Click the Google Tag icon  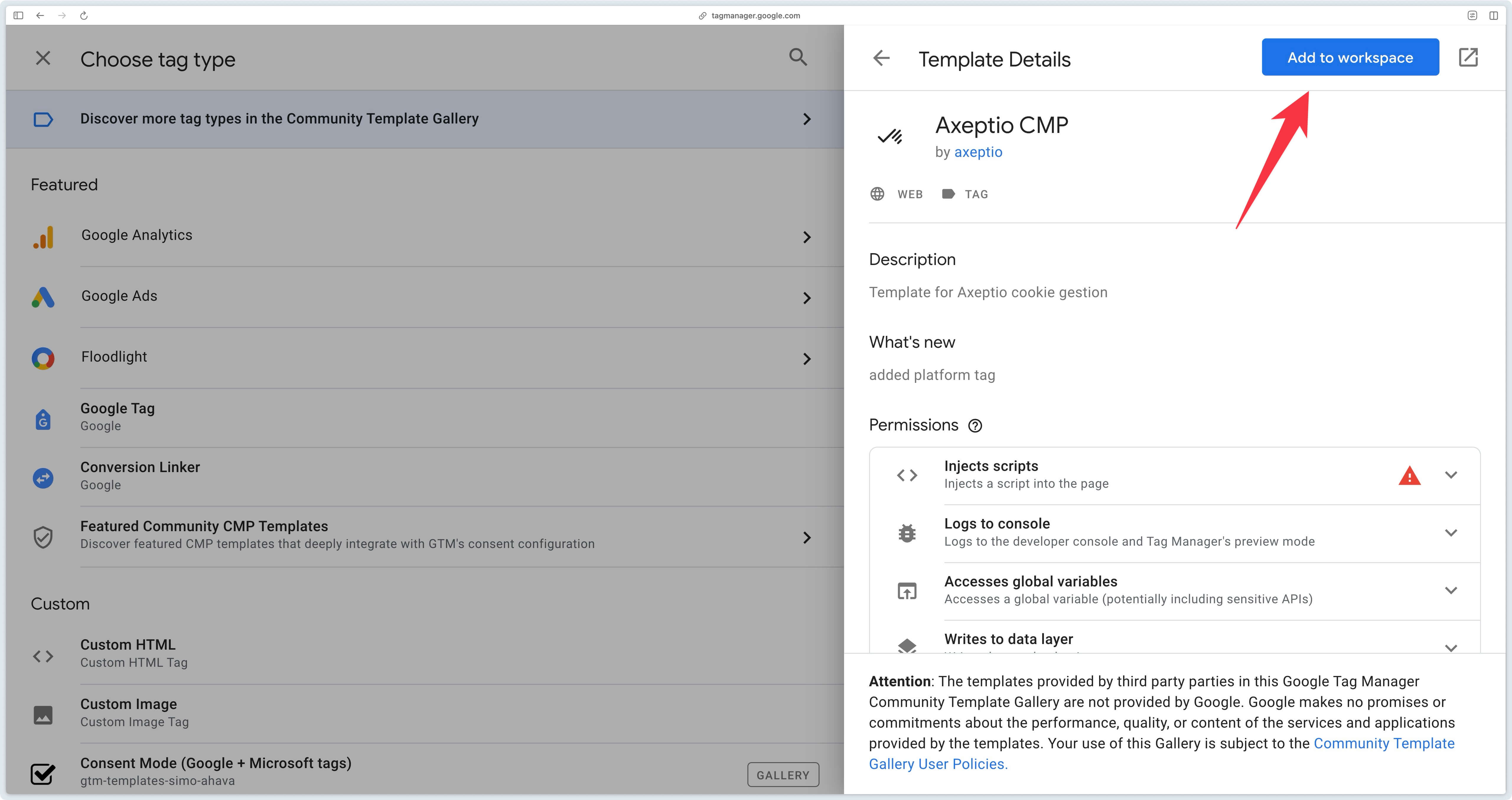43,419
